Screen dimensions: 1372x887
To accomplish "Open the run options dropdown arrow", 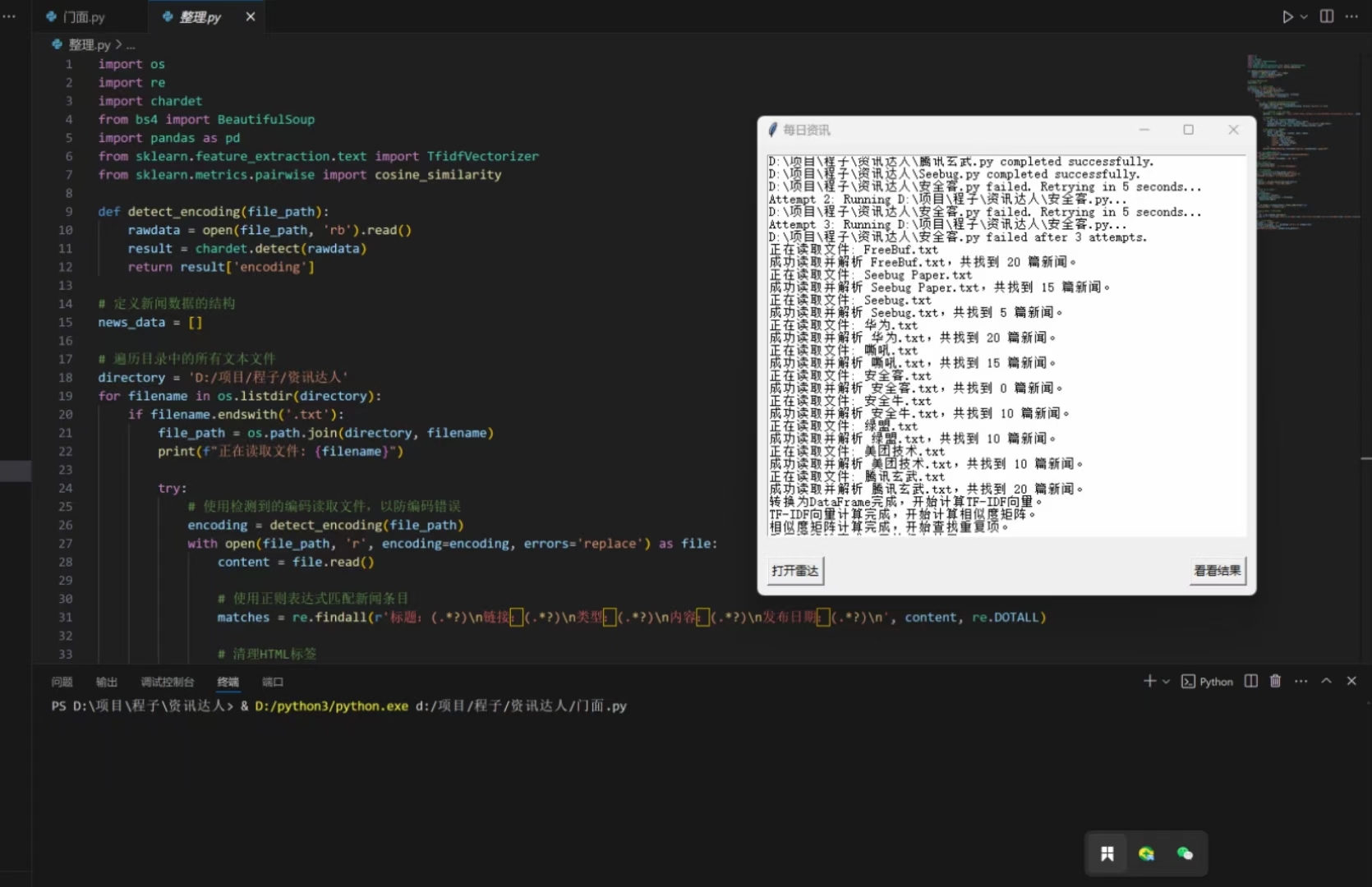I will tap(1304, 16).
